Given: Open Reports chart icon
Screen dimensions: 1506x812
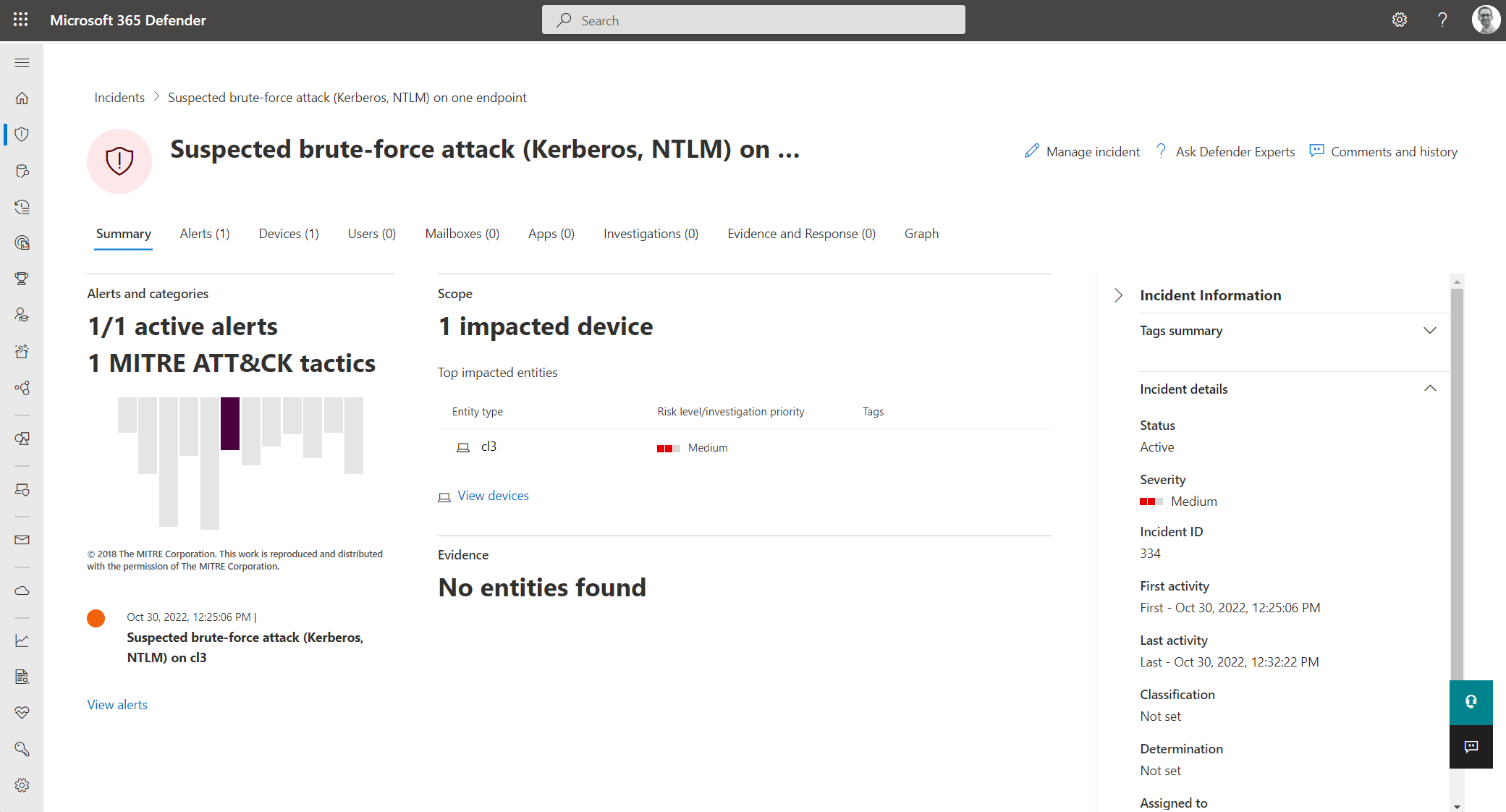Looking at the screenshot, I should click(22, 640).
